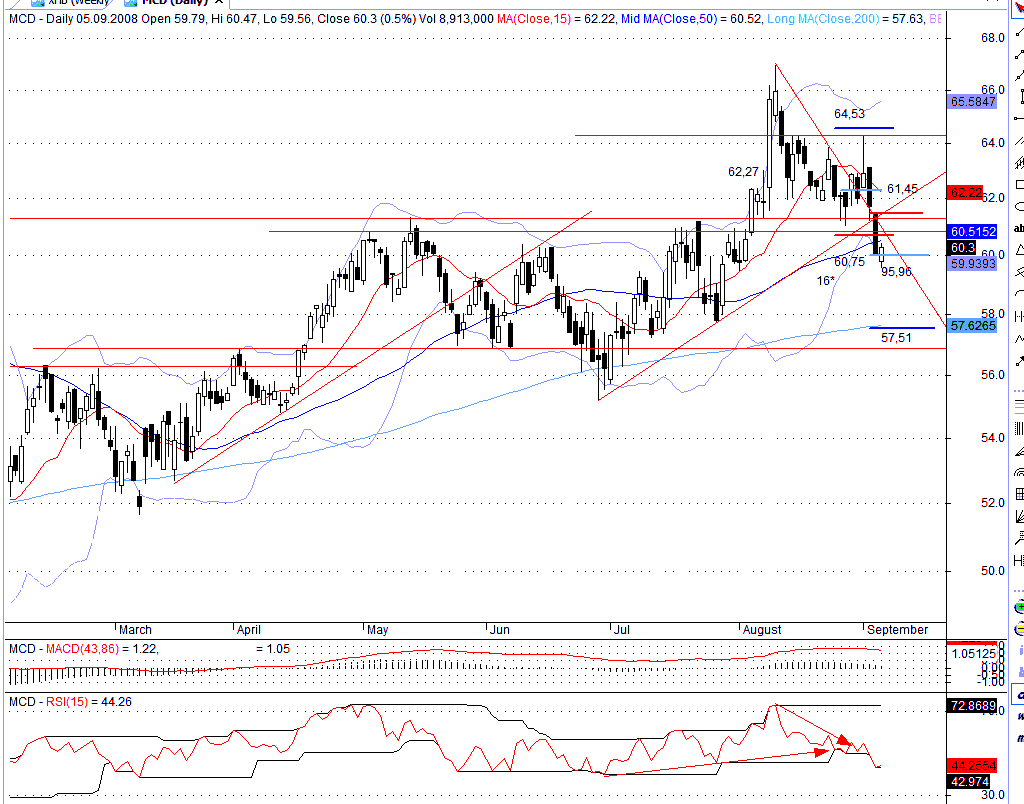Image resolution: width=1024 pixels, height=804 pixels.
Task: Click the red 44.2554 RSI value tag
Action: 972,765
